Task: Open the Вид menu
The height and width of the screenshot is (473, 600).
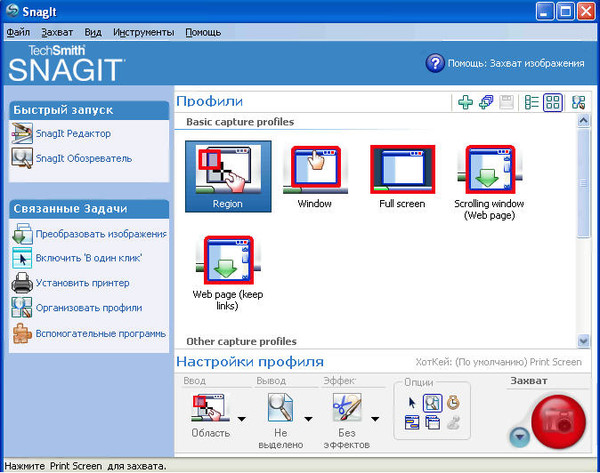Action: tap(93, 33)
